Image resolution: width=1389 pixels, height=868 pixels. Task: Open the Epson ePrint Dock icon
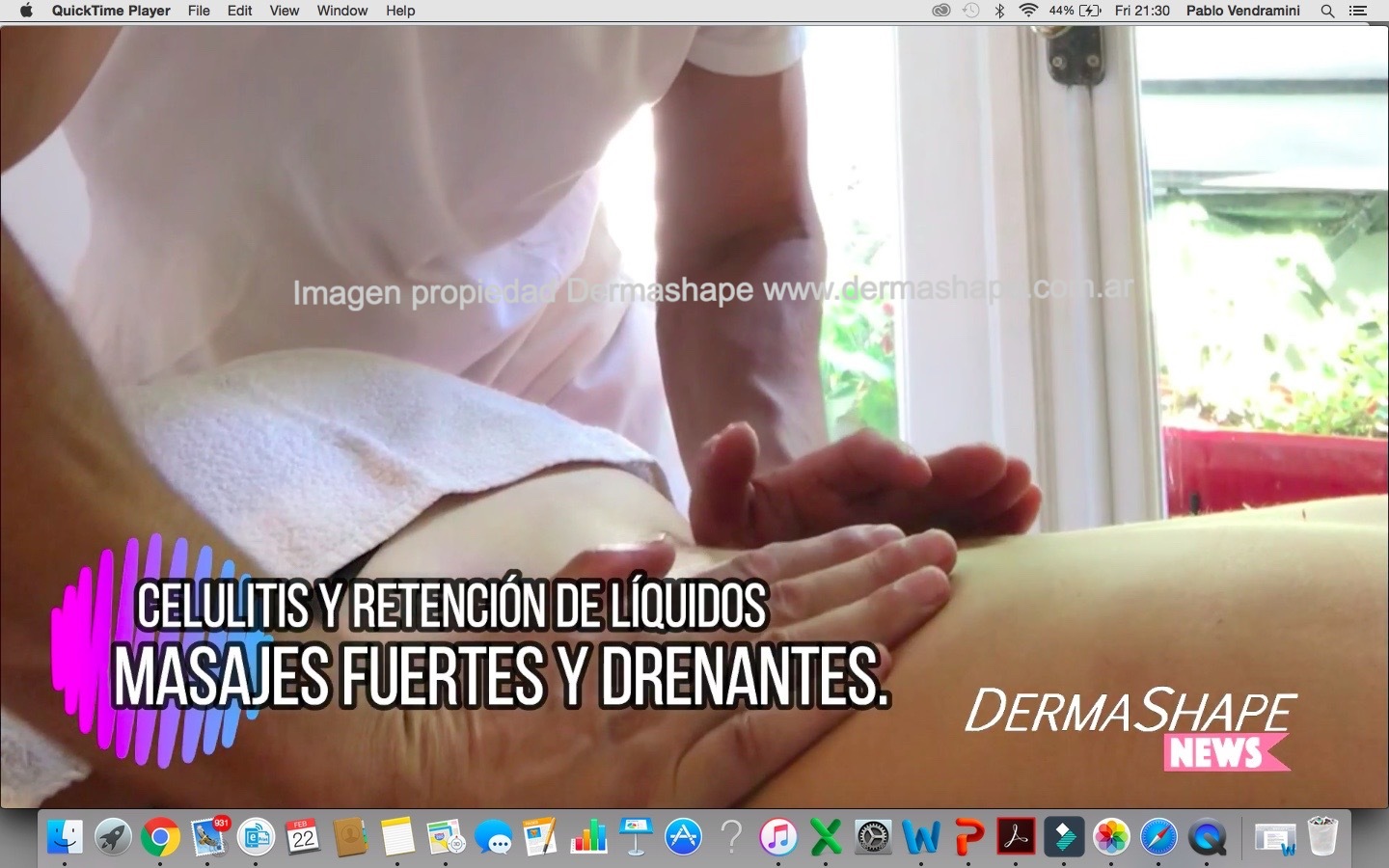(256, 837)
